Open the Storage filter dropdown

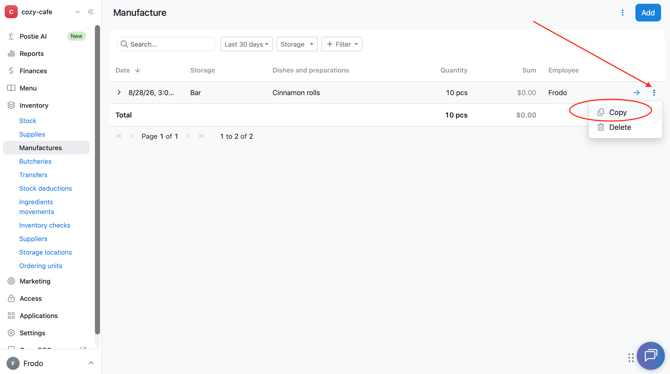point(297,44)
